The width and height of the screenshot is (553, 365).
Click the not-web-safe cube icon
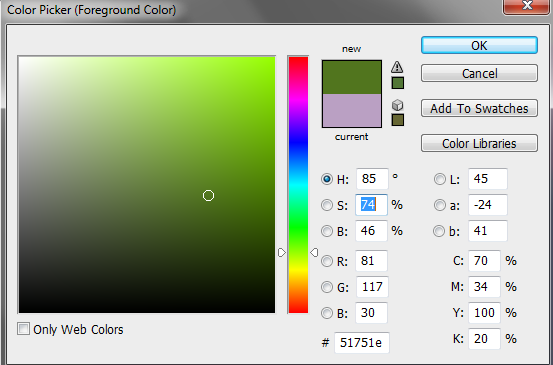click(x=397, y=105)
